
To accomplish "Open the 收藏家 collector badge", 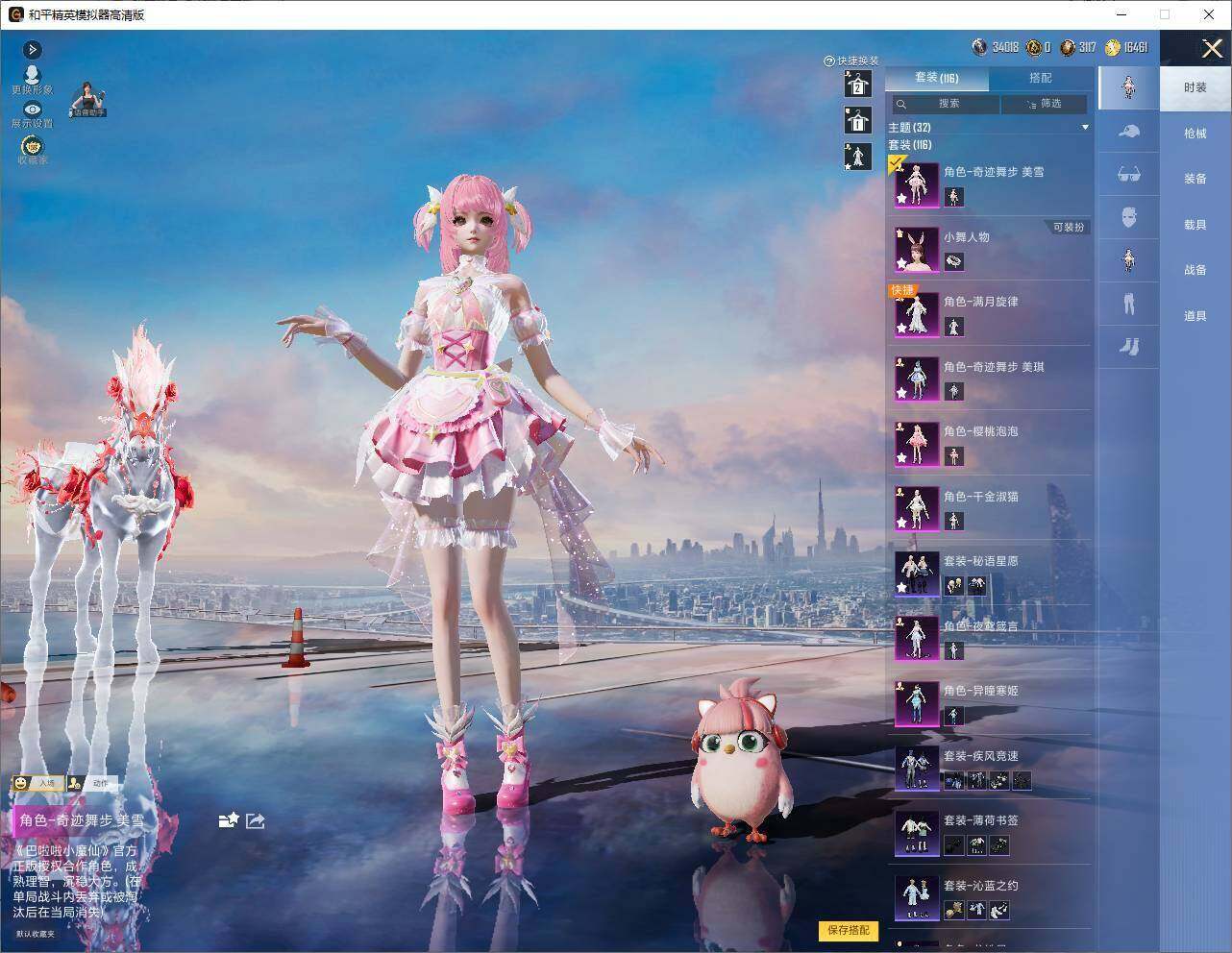I will 32,150.
